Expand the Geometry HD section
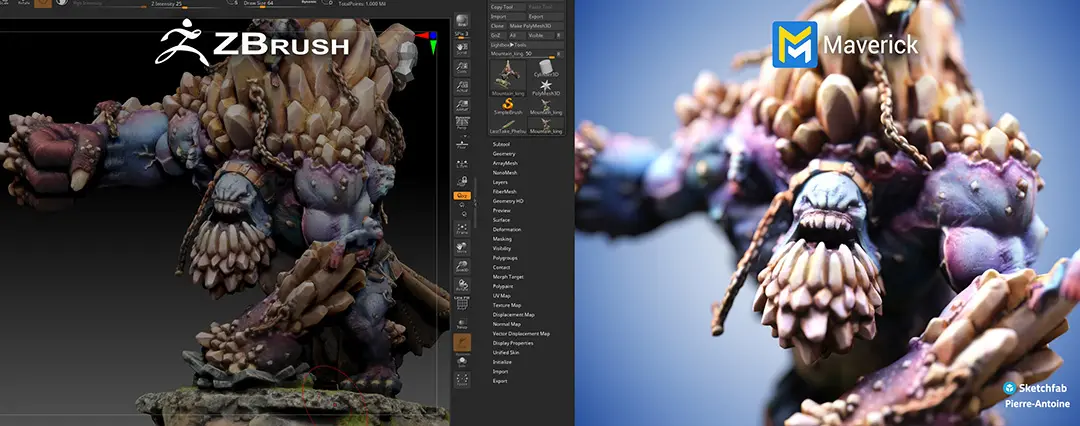Image resolution: width=1080 pixels, height=426 pixels. 508,201
